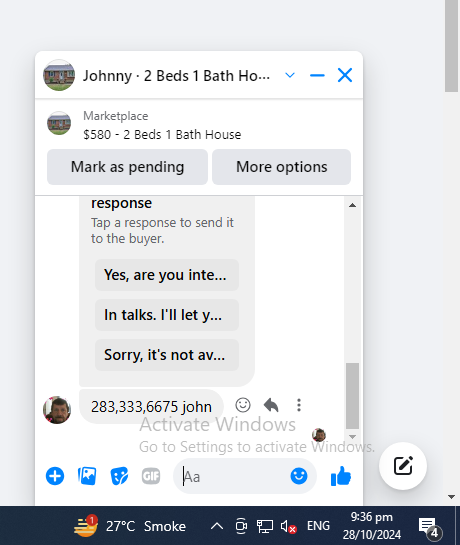Open emoji picker inside message field

299,476
